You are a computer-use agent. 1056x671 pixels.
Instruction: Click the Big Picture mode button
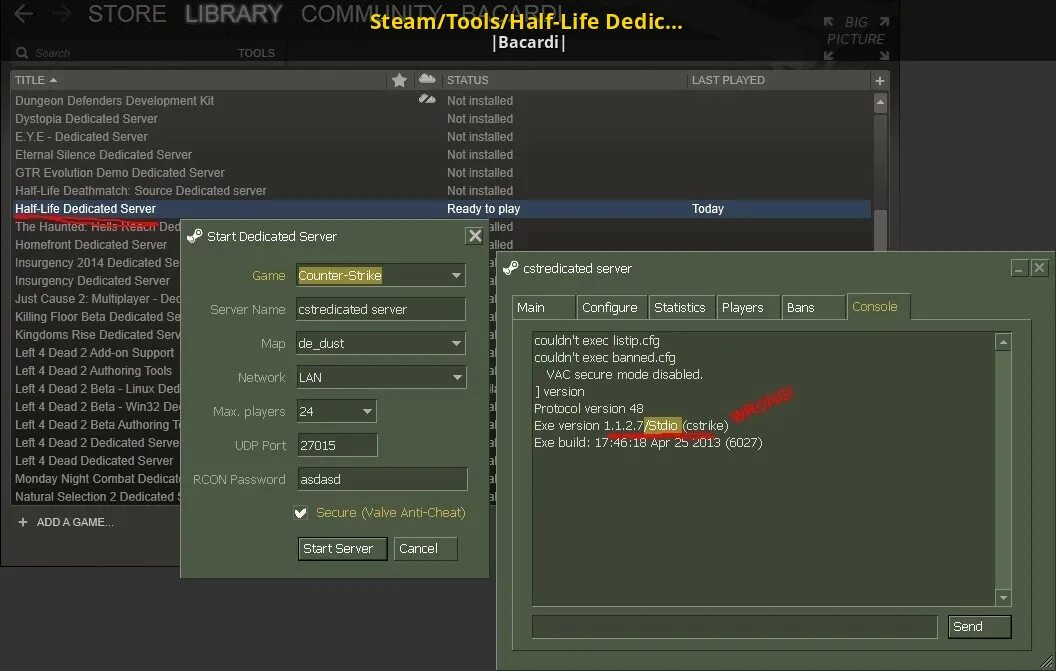tap(856, 39)
